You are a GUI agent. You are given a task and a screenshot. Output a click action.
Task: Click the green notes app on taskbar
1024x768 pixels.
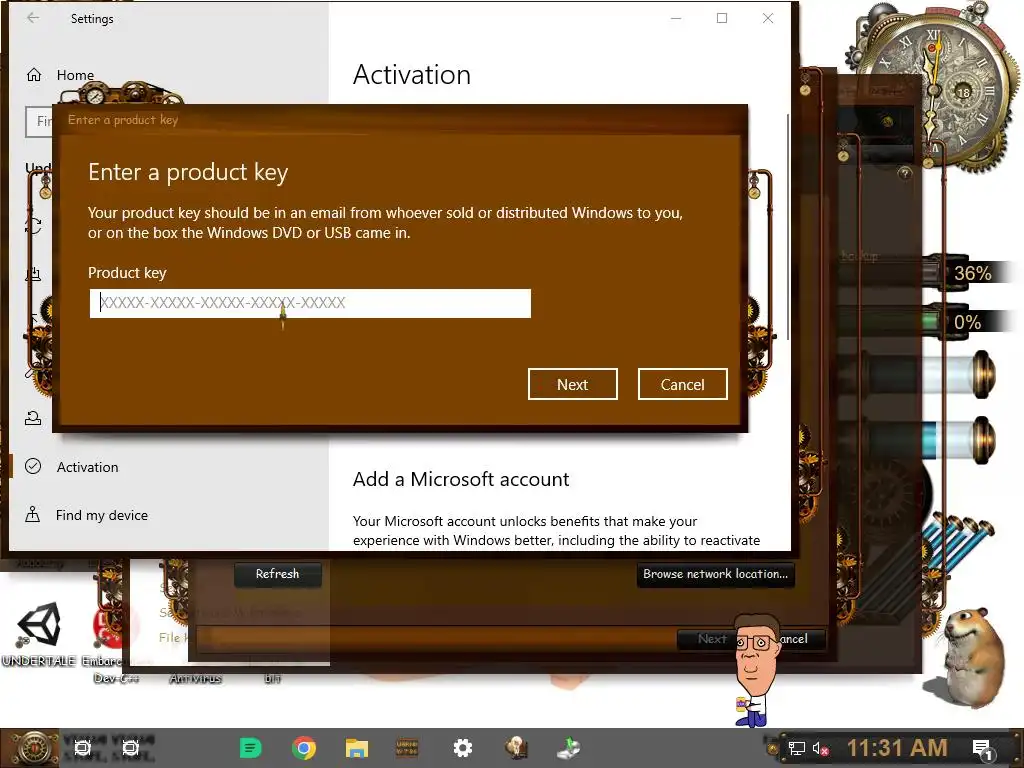[251, 748]
